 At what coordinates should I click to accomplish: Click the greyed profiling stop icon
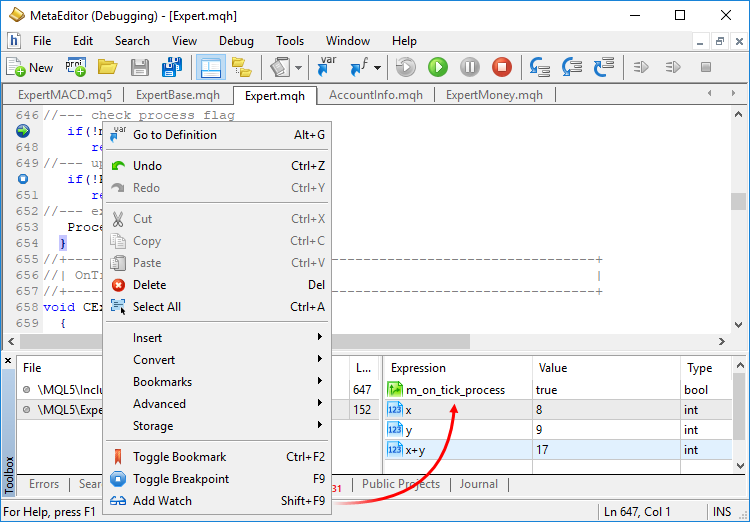[706, 67]
